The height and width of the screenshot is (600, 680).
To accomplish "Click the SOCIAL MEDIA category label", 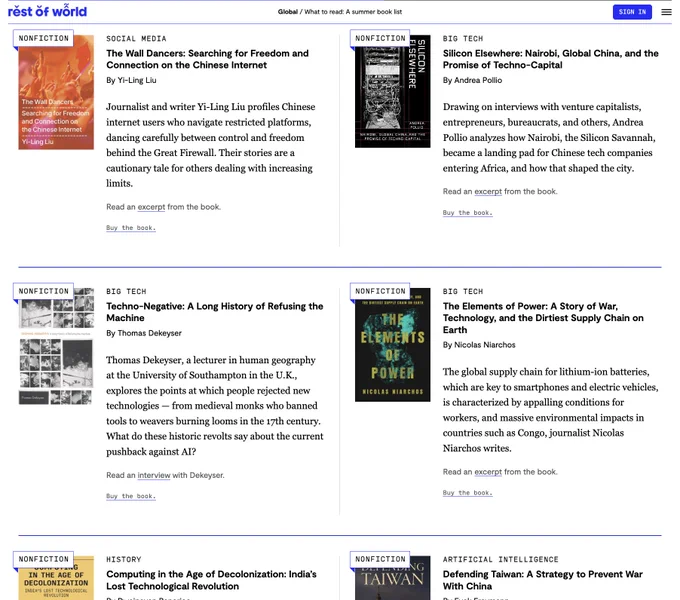I will [136, 39].
